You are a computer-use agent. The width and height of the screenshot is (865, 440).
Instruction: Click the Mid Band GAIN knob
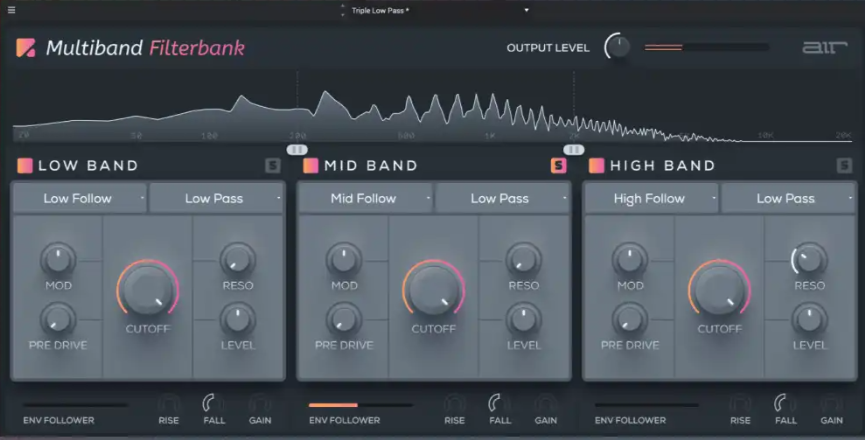546,404
